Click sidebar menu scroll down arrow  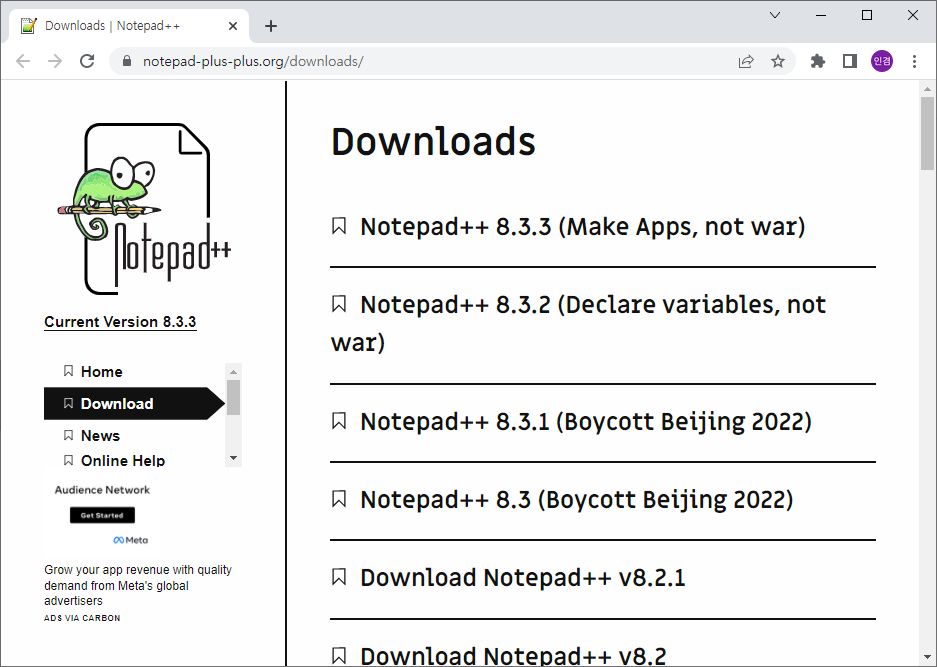[234, 458]
